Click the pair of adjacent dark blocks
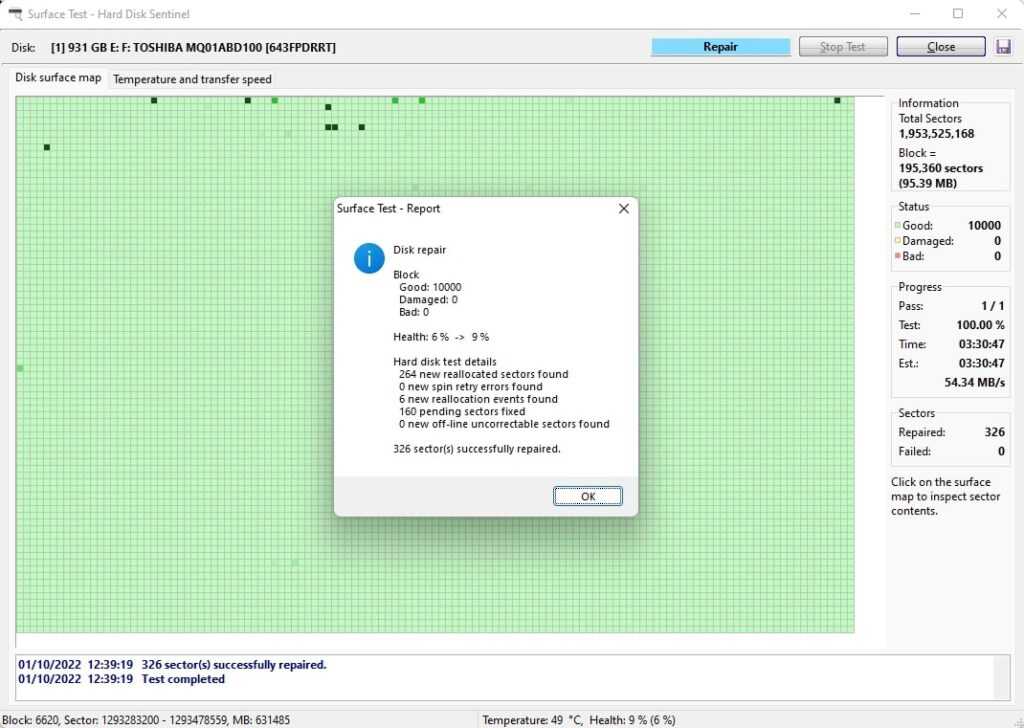 click(331, 127)
